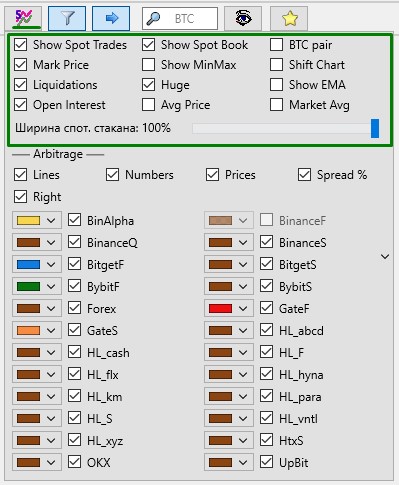This screenshot has width=399, height=485.
Task: Uncheck BinAlpha exchange
Action: [x=74, y=220]
